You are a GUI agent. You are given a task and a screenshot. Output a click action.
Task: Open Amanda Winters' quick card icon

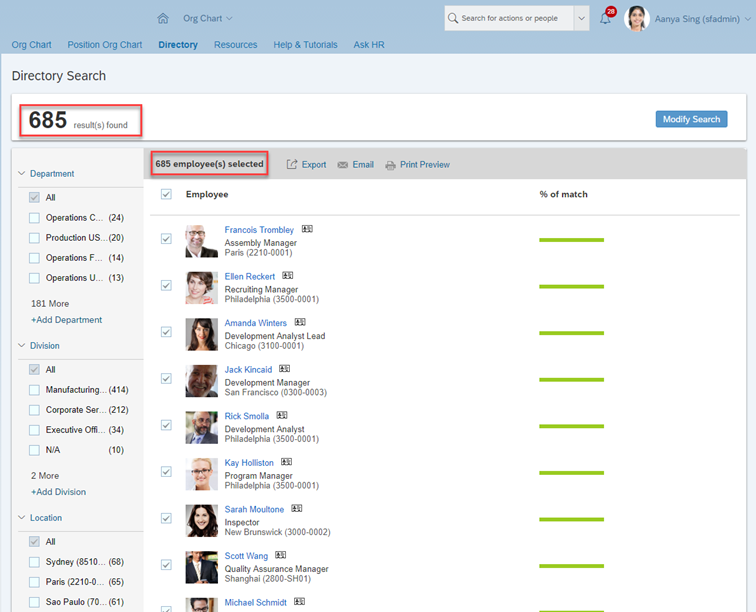(x=300, y=322)
